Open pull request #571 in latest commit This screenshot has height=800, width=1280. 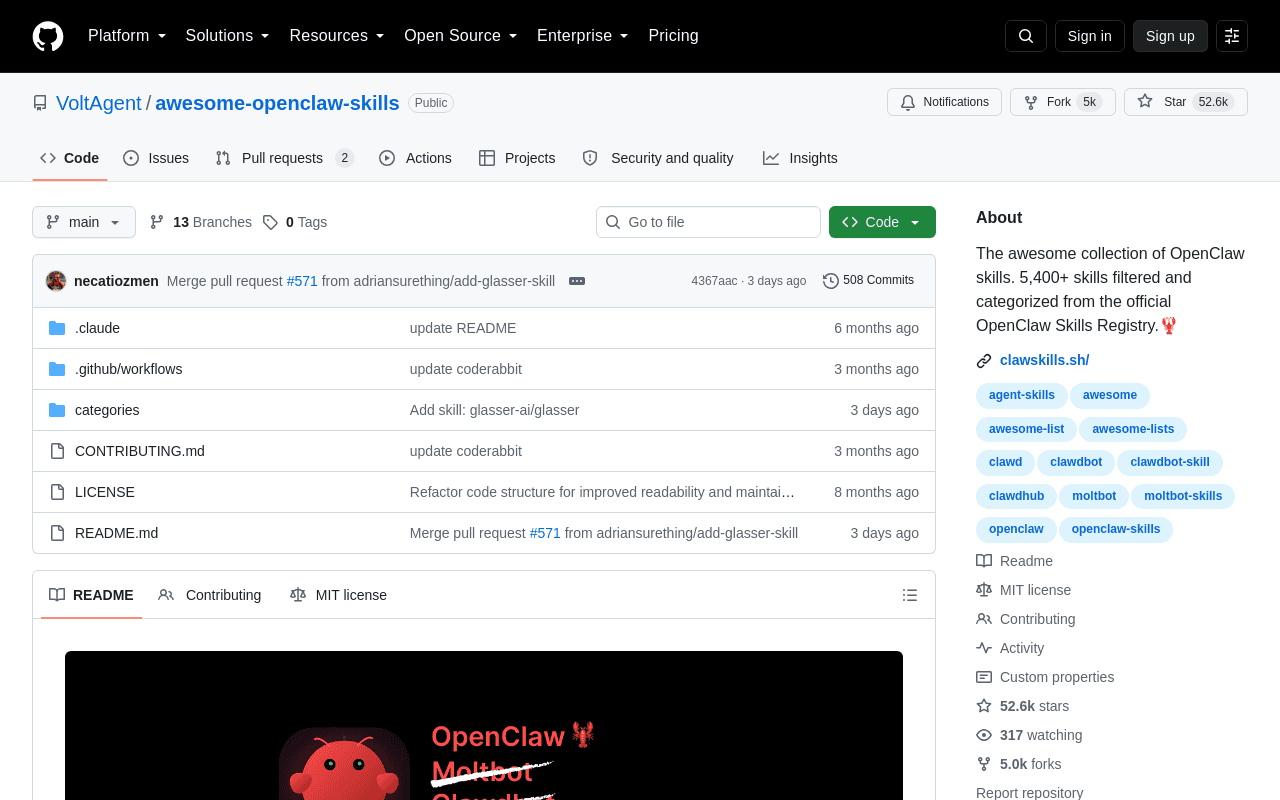click(x=302, y=281)
